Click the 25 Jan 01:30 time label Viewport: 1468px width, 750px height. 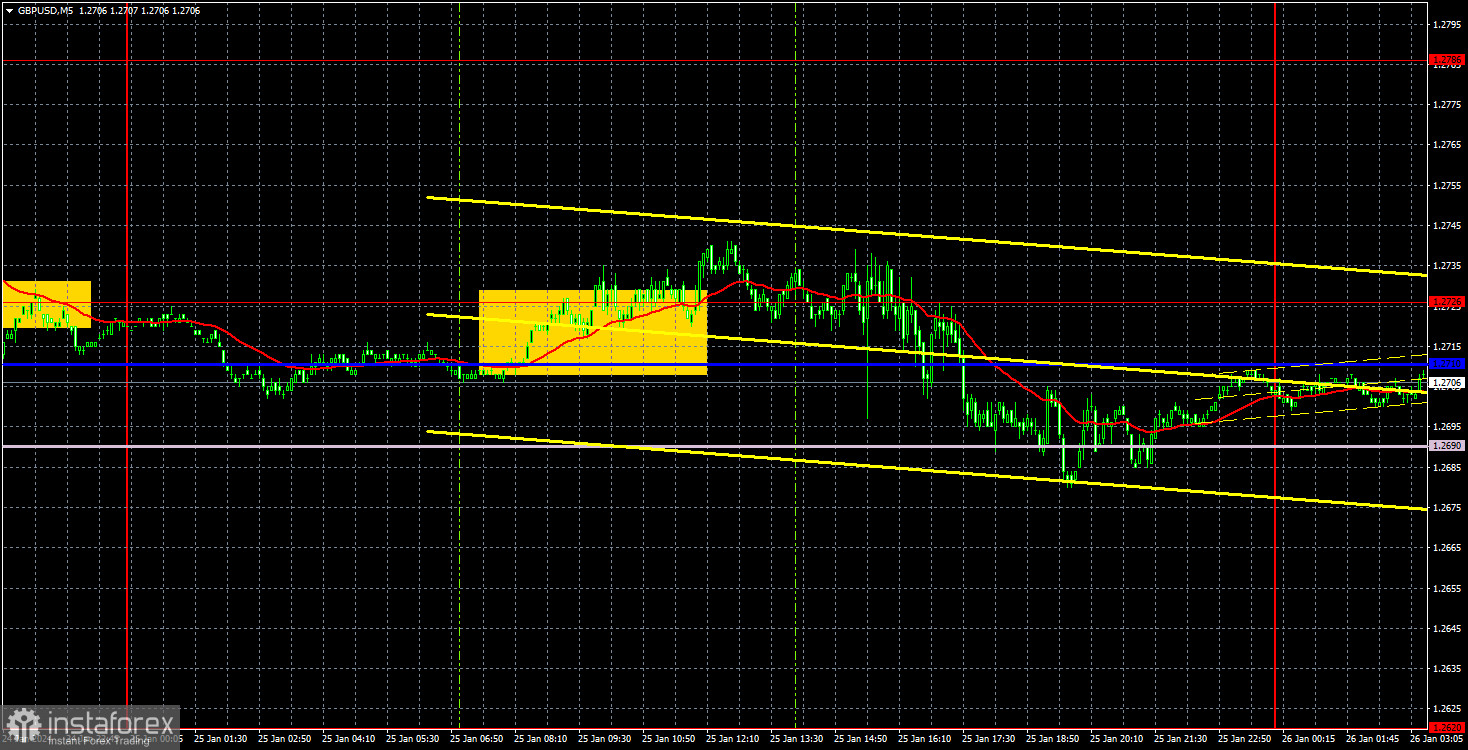220,739
